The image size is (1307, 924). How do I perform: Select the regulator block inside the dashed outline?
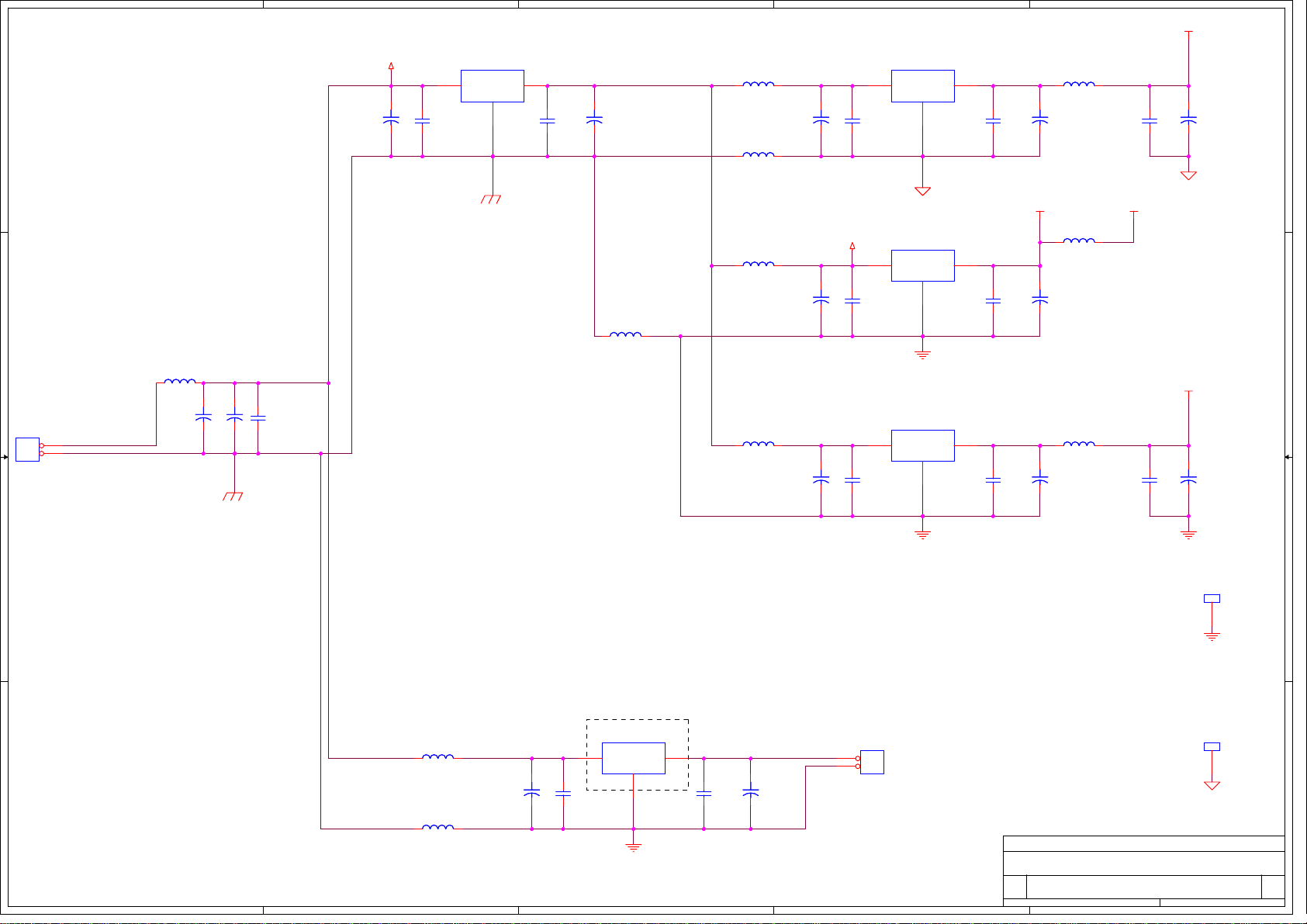click(634, 758)
